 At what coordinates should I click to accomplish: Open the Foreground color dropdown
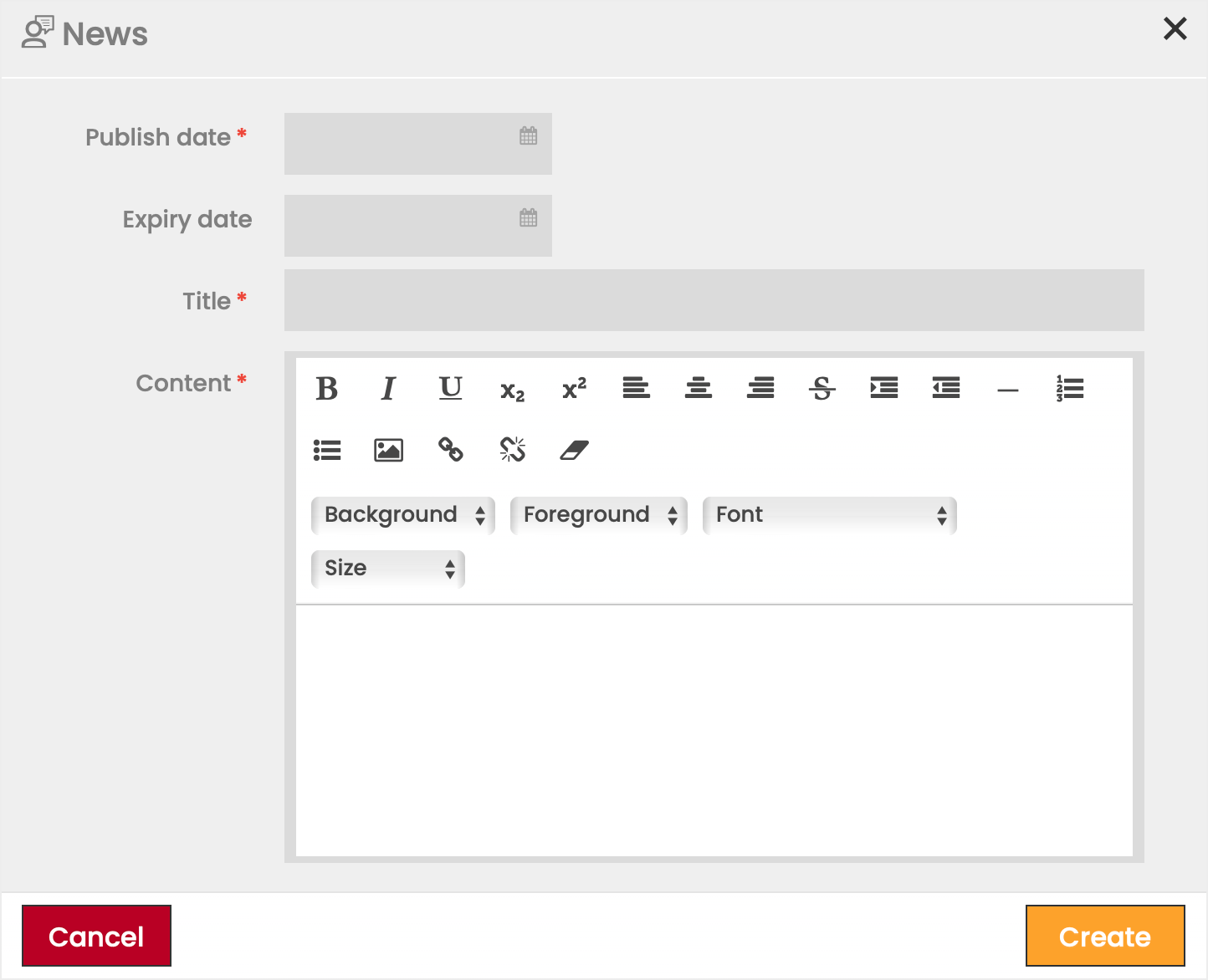[x=599, y=515]
